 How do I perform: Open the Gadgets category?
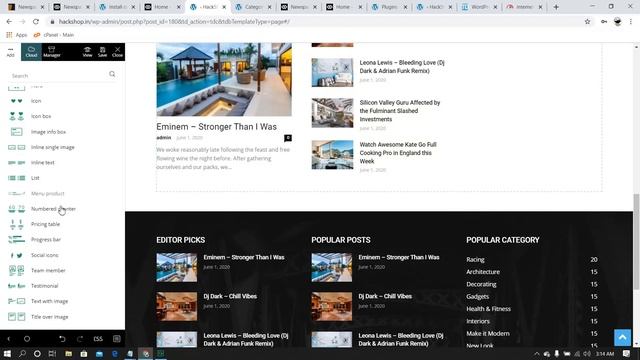[x=478, y=297]
